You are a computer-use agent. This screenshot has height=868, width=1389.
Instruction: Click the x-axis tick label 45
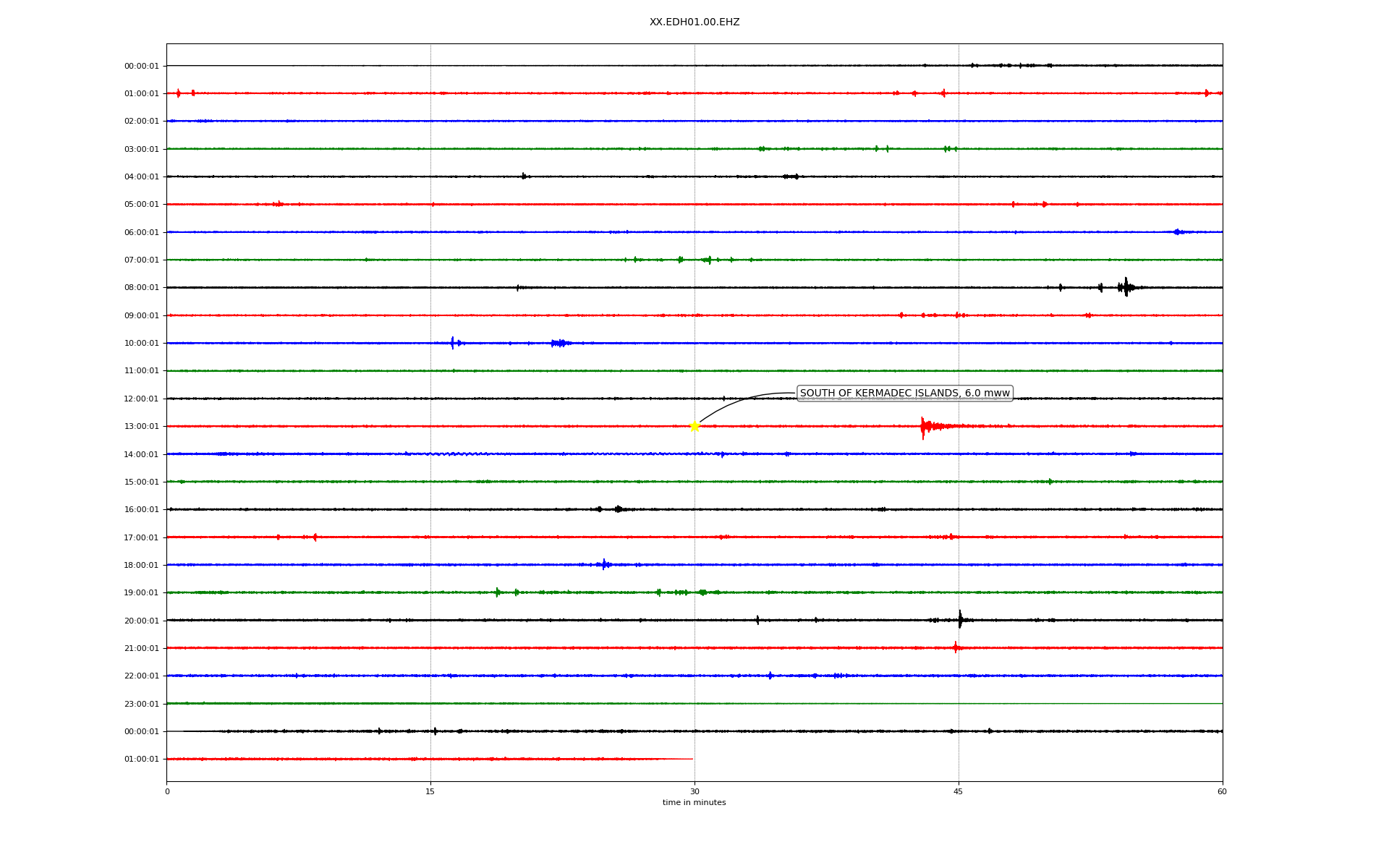point(959,791)
